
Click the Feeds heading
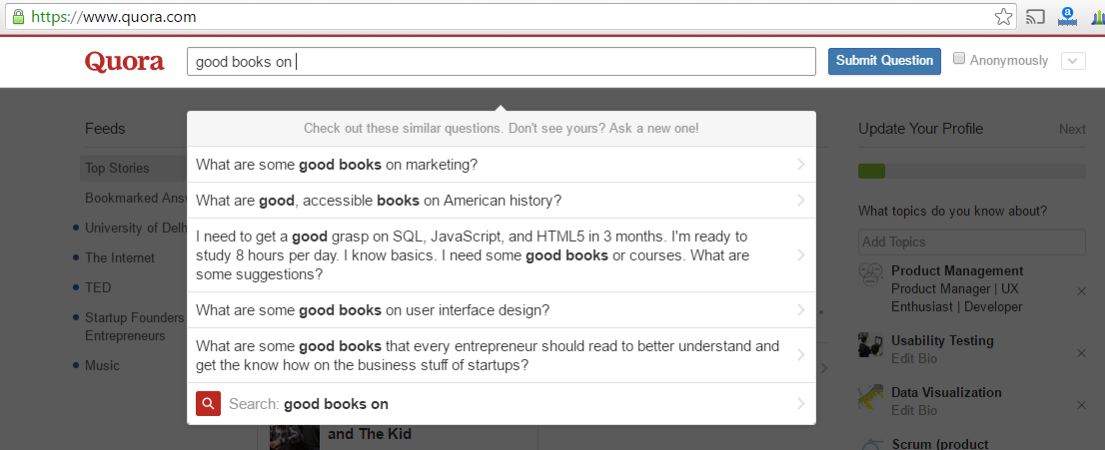tap(105, 129)
